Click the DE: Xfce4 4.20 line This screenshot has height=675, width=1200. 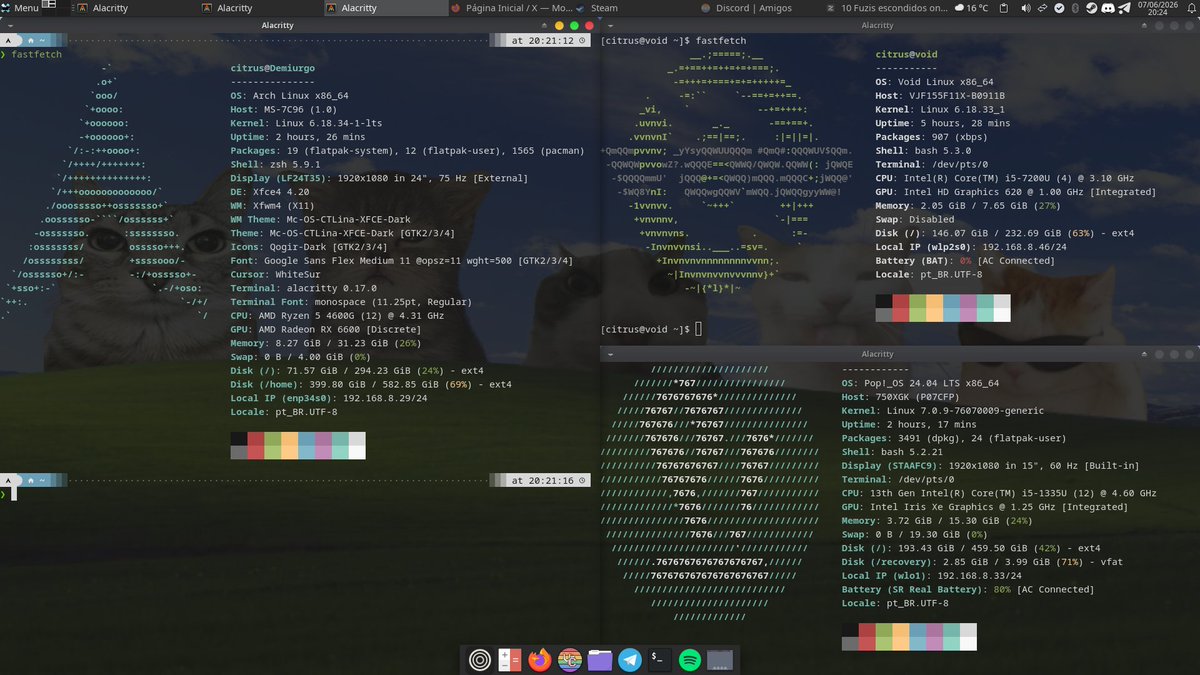pyautogui.click(x=270, y=192)
